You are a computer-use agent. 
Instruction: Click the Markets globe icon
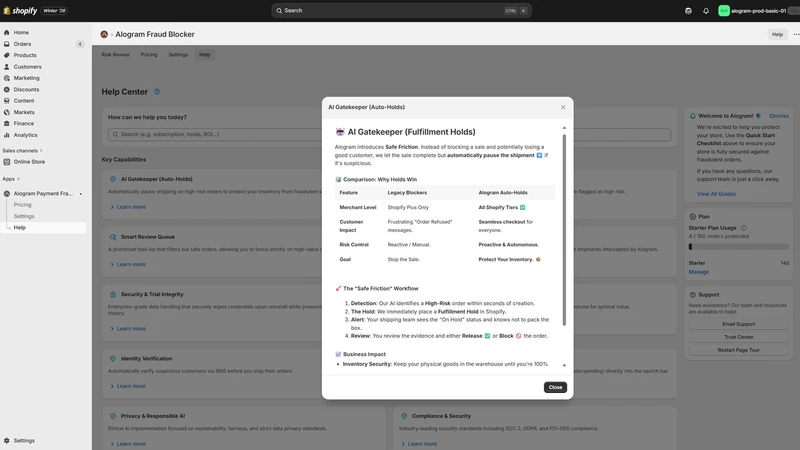click(7, 112)
